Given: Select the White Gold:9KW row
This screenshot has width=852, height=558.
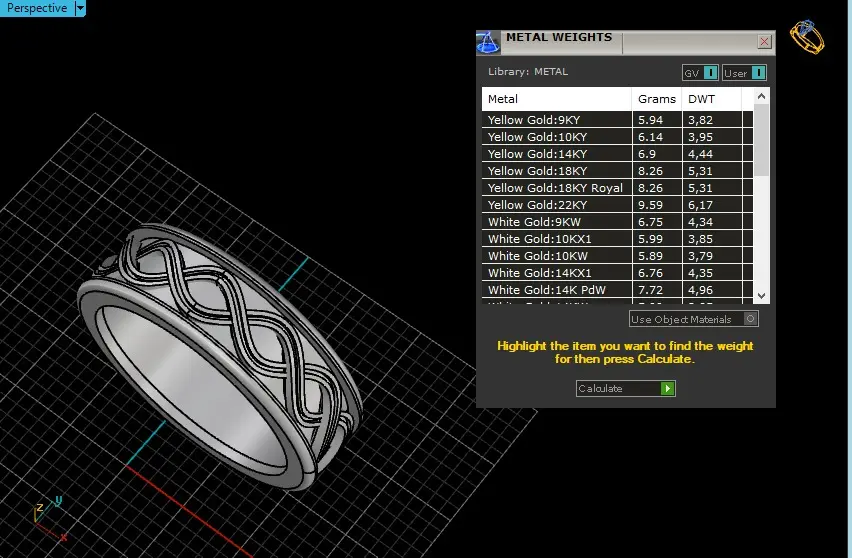Looking at the screenshot, I should [x=617, y=222].
